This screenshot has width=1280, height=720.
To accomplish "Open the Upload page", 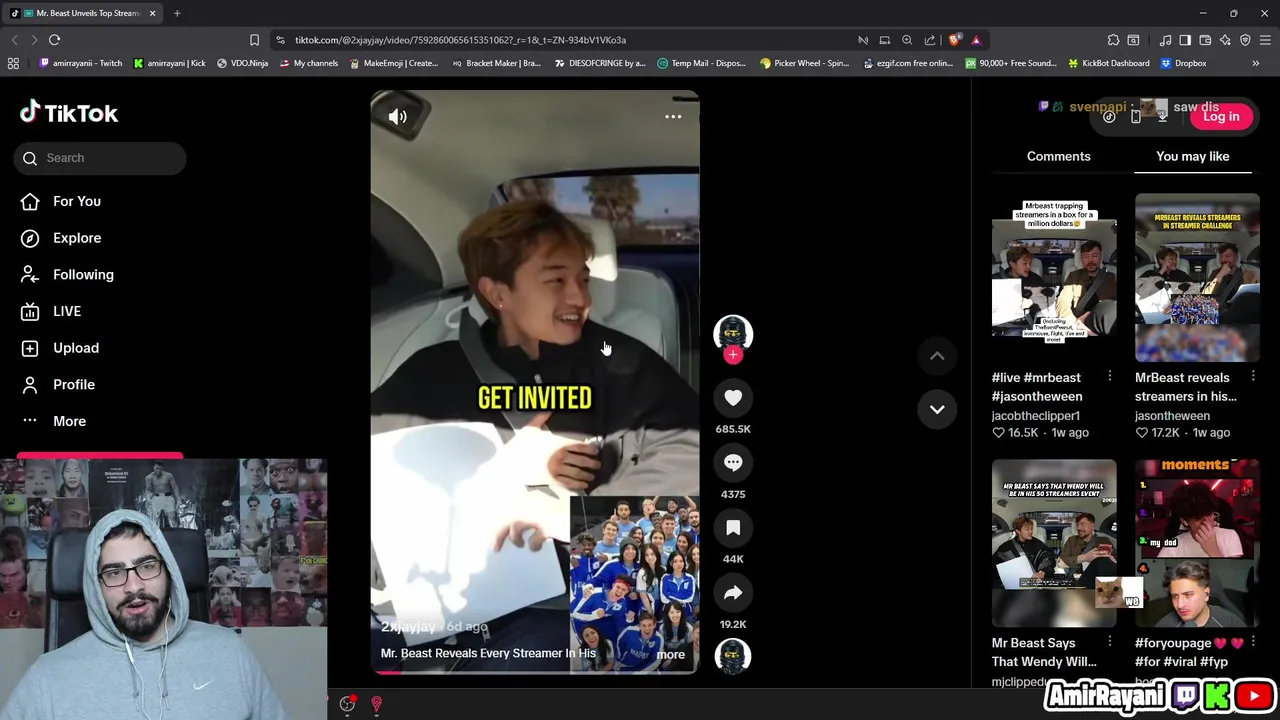I will pos(60,348).
